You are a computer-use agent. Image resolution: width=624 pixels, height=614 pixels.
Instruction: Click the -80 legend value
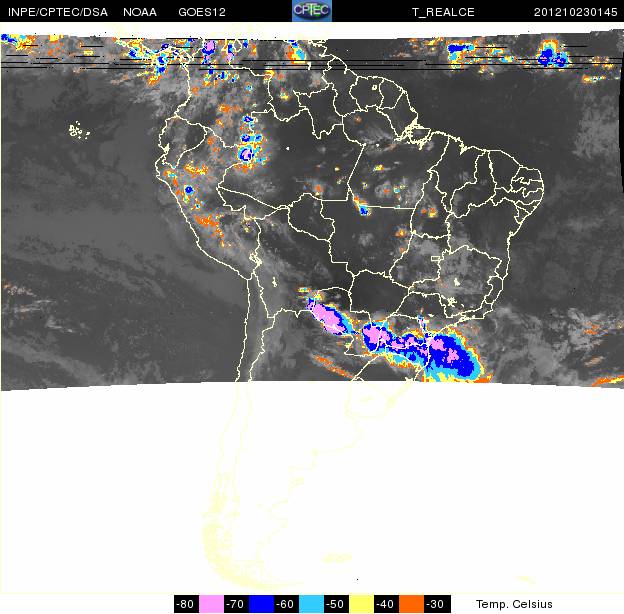click(x=186, y=604)
